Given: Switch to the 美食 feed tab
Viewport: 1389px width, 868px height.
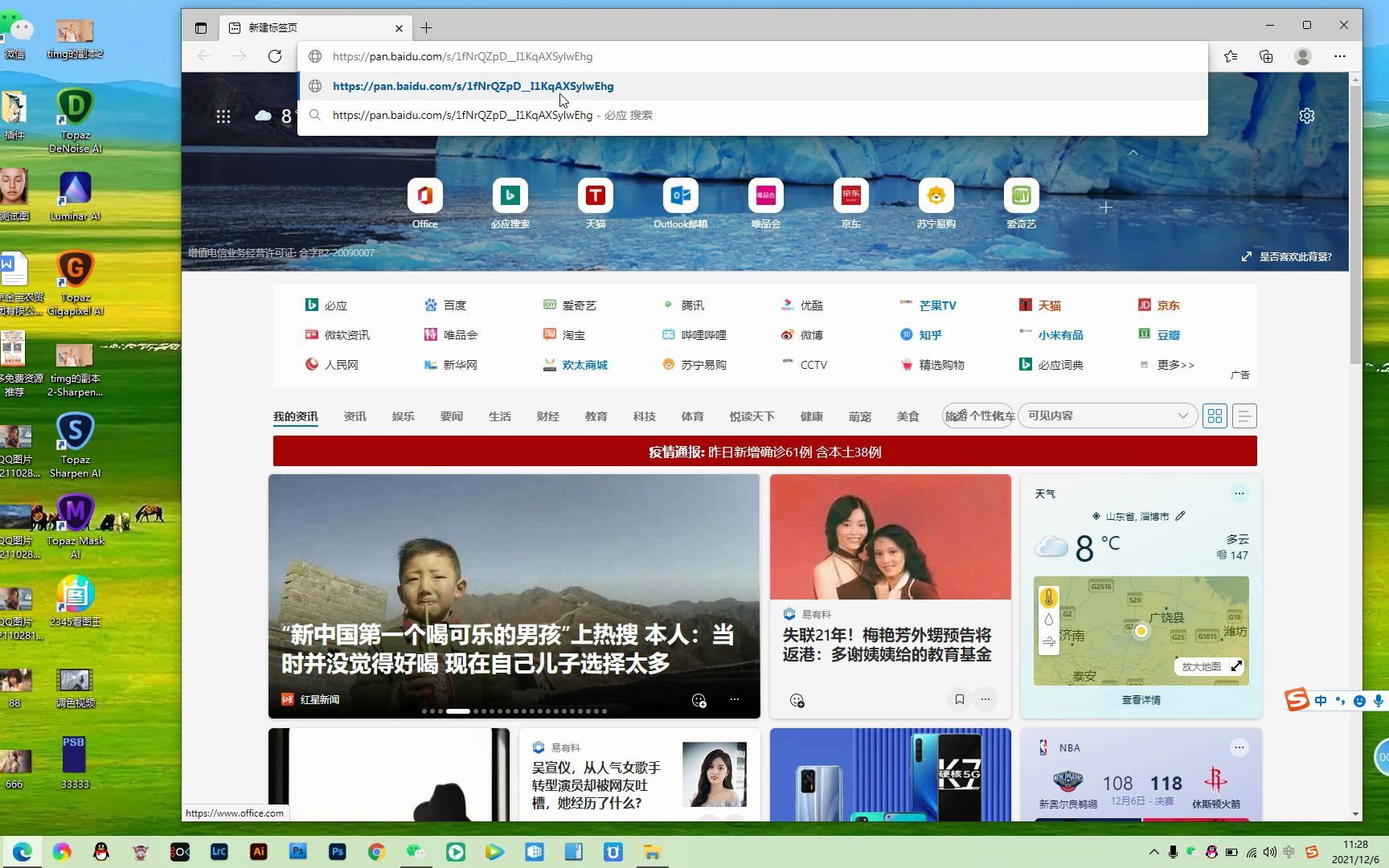Looking at the screenshot, I should 908,416.
